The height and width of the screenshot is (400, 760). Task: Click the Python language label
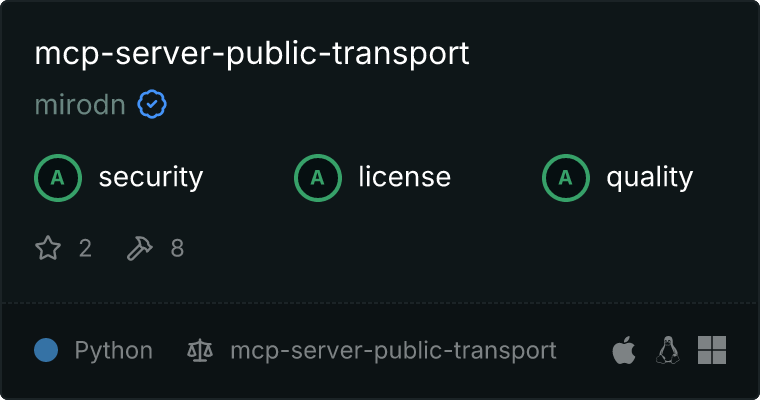pos(113,351)
